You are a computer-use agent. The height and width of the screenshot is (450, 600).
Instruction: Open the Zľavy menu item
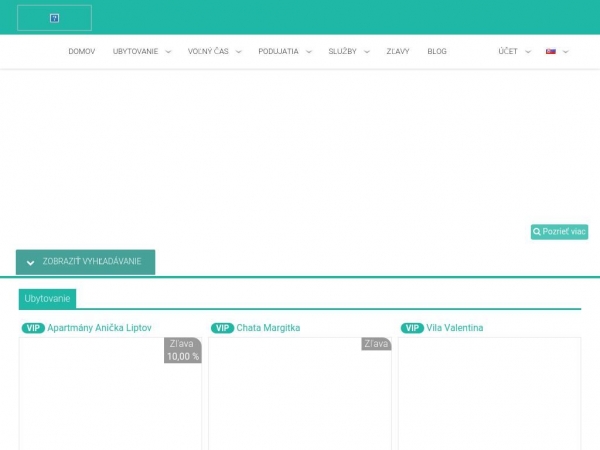(x=398, y=51)
